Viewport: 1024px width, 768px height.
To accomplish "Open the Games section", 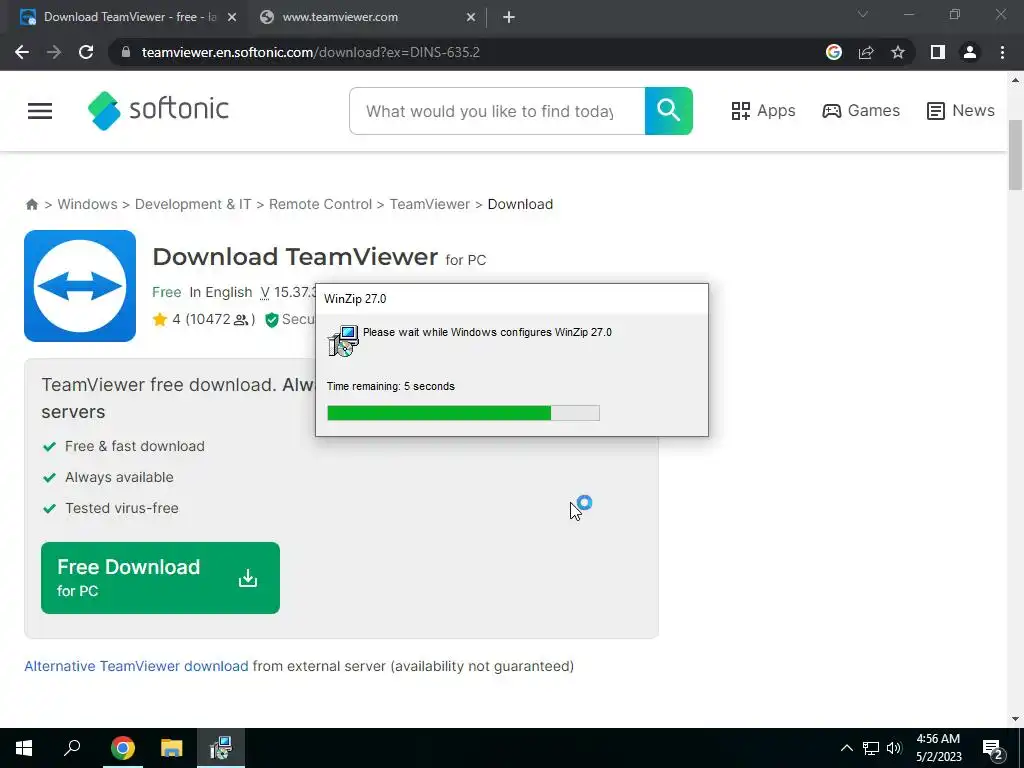I will 861,111.
